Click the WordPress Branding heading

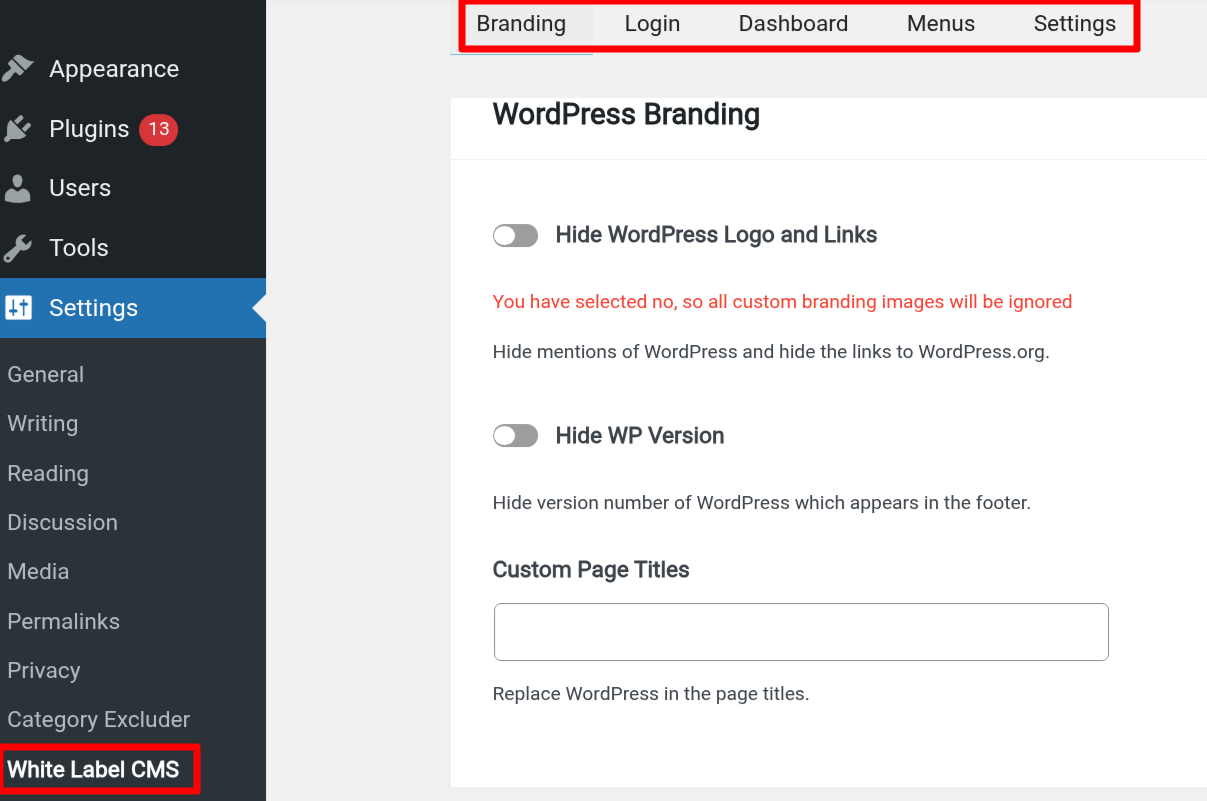[x=626, y=114]
